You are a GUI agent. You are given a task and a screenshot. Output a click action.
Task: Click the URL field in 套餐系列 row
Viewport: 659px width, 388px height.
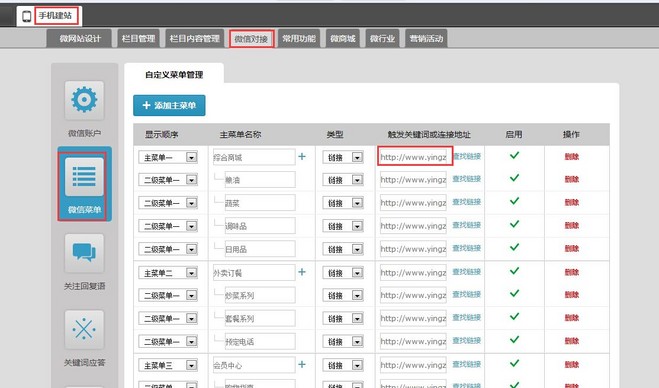point(413,318)
